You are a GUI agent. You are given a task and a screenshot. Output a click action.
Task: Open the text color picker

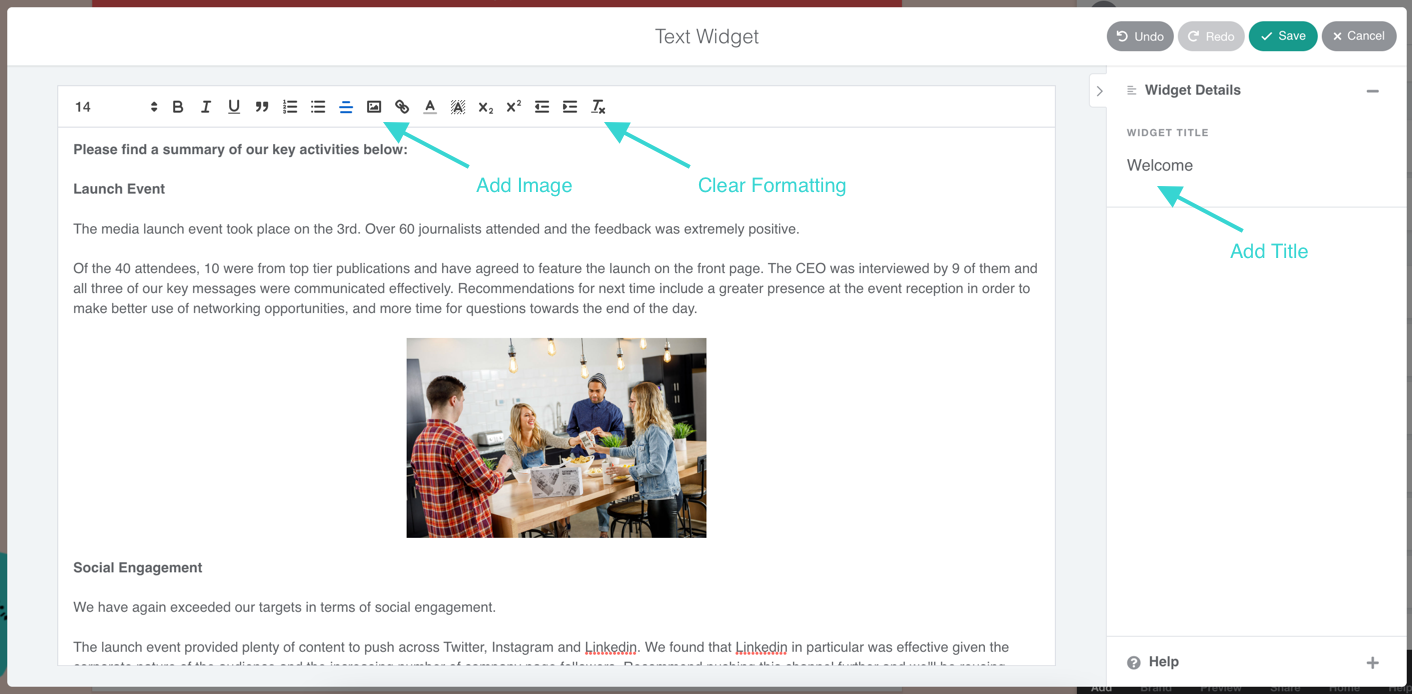[430, 107]
